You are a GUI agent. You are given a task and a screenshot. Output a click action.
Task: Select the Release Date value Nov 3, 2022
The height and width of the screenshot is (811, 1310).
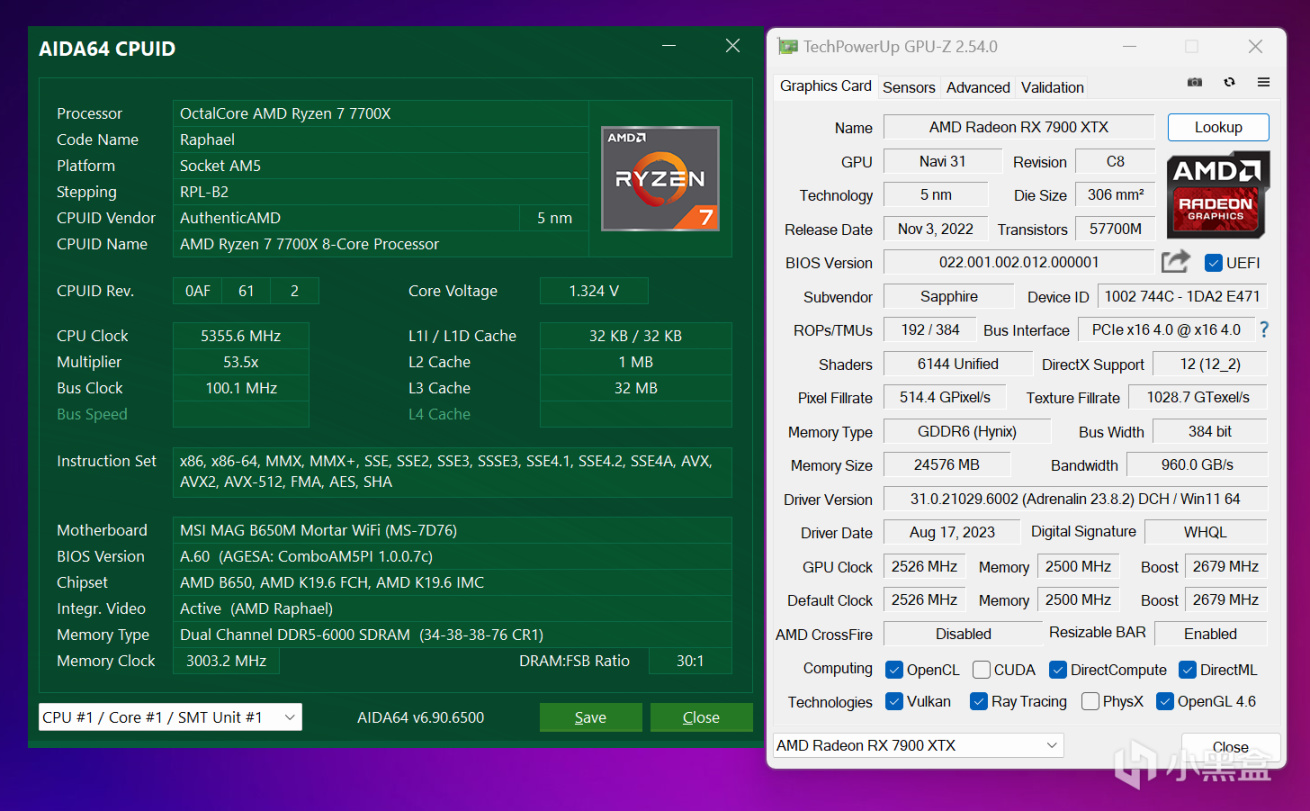click(935, 229)
